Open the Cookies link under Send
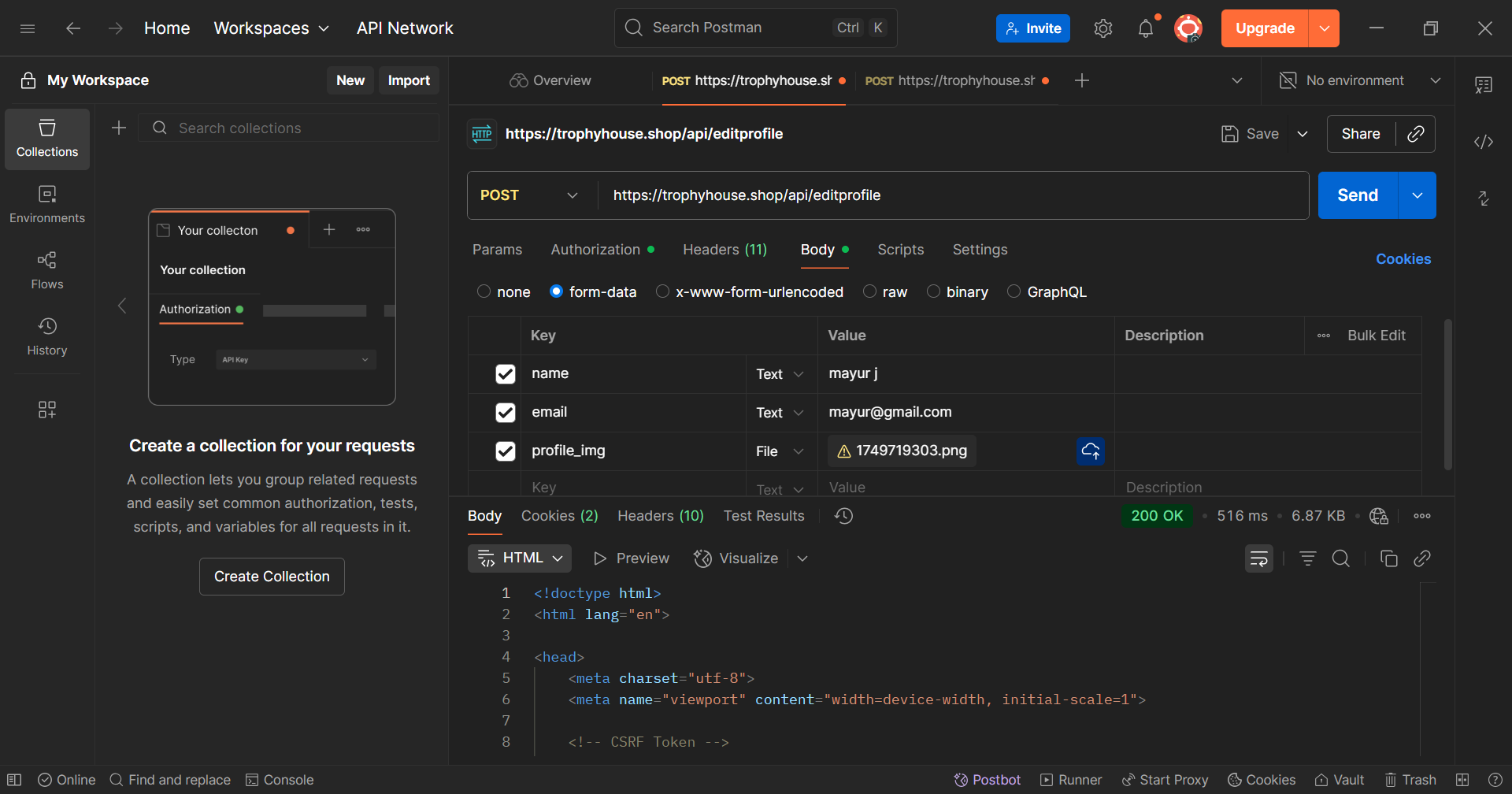 tap(1403, 259)
